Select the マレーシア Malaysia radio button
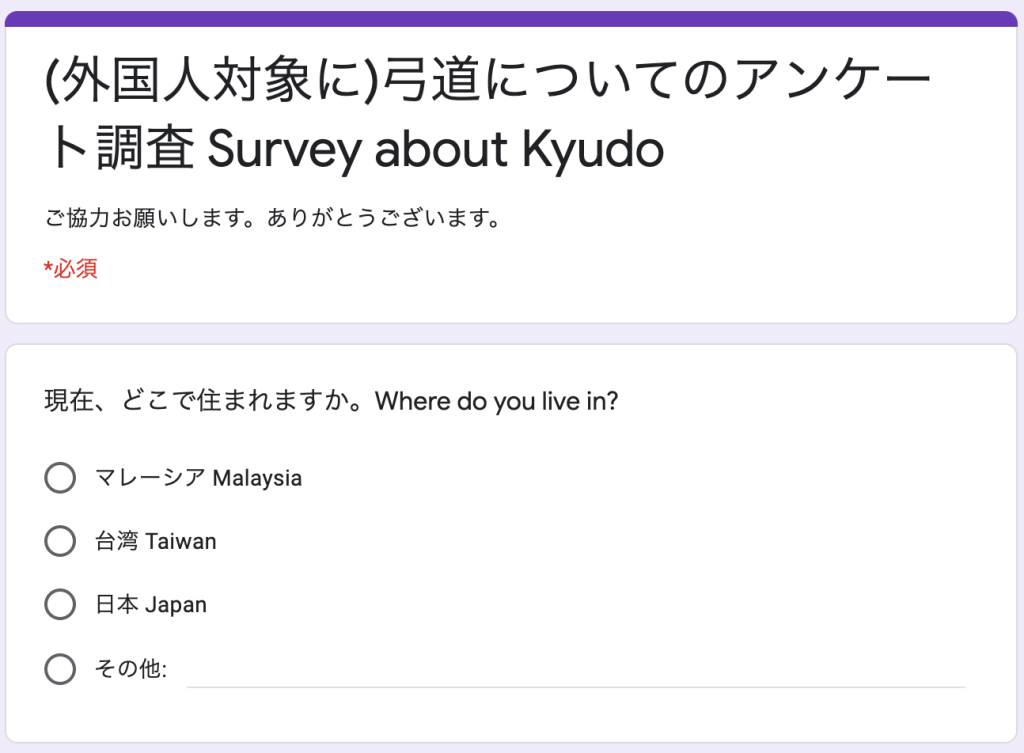This screenshot has width=1024, height=753. (60, 478)
